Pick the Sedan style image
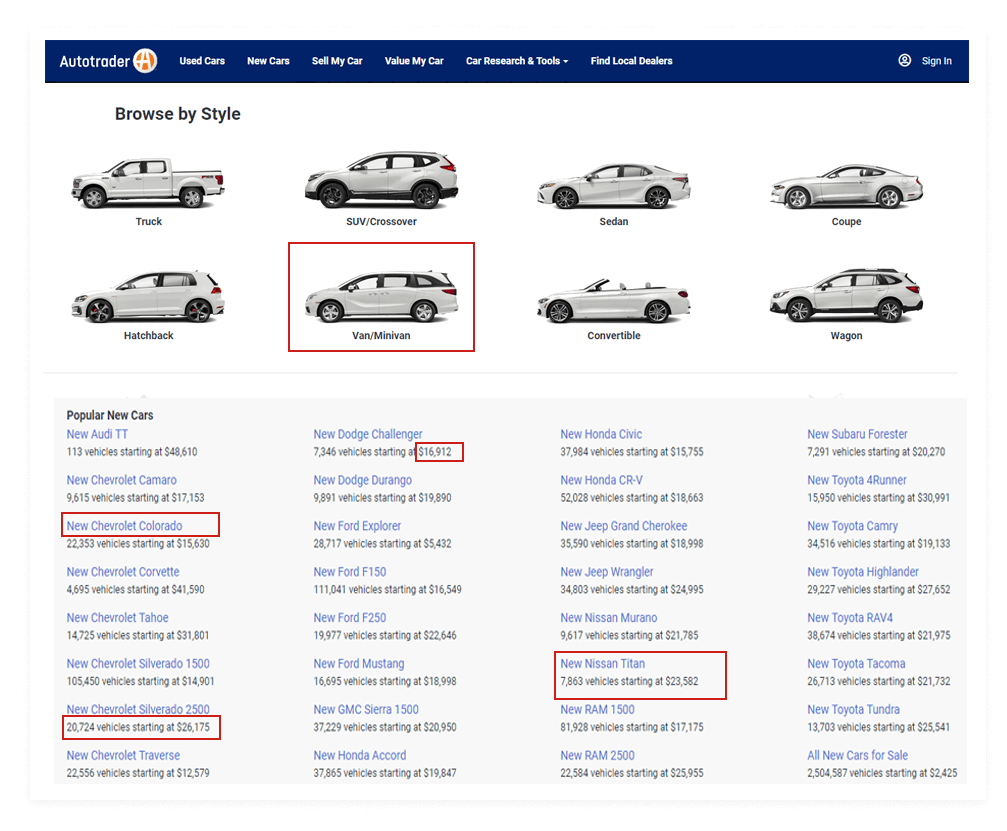This screenshot has height=831, width=1007. (613, 185)
